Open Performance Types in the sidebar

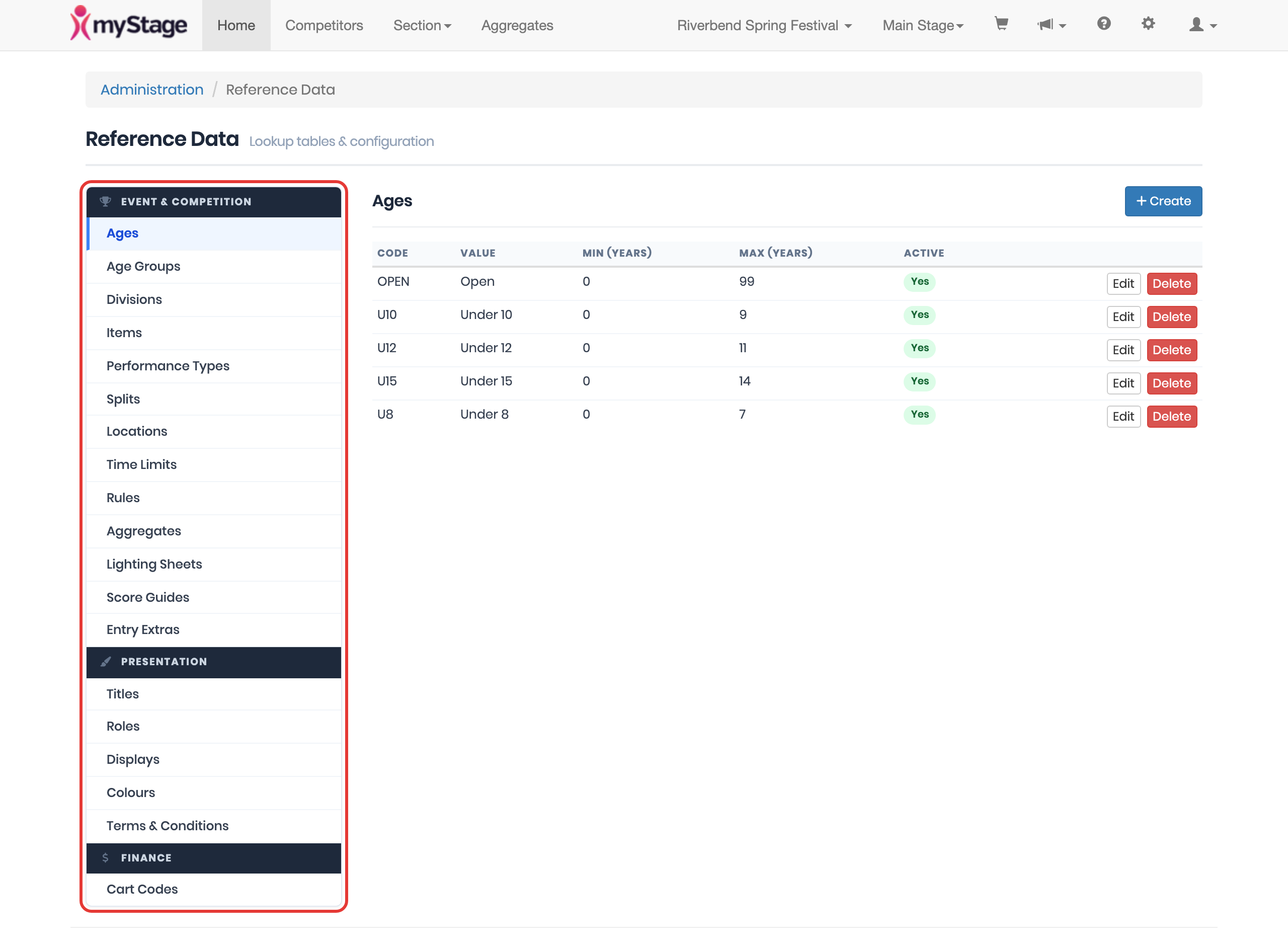point(213,366)
